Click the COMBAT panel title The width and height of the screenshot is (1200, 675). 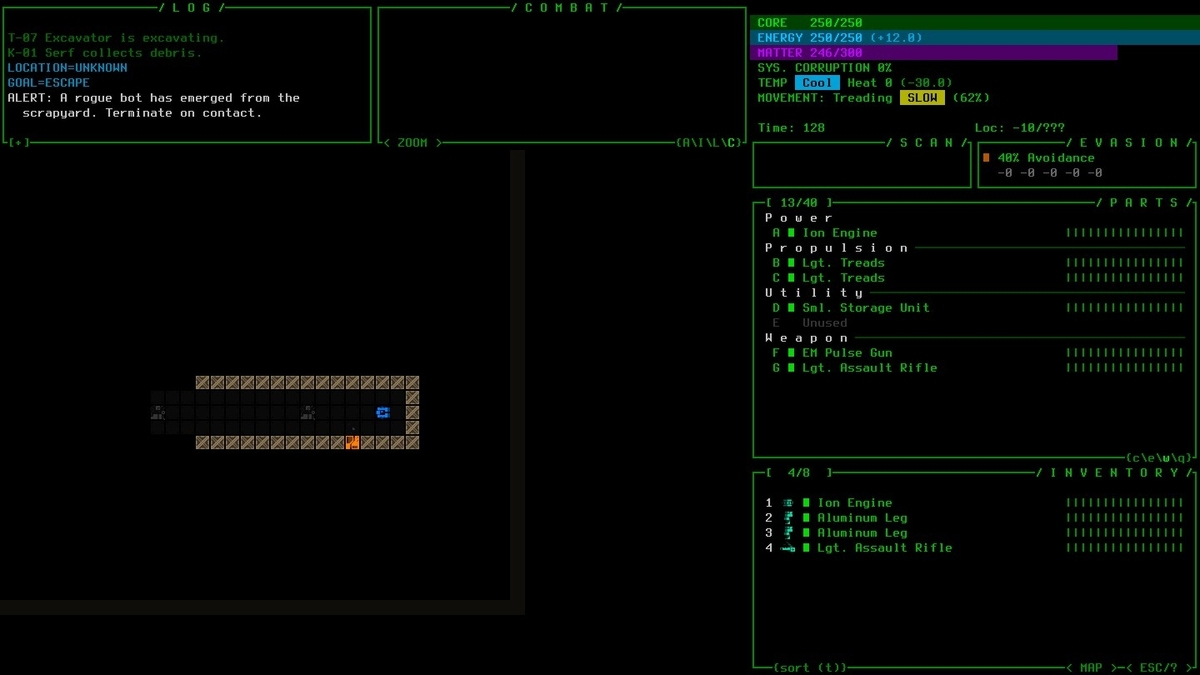pos(566,8)
